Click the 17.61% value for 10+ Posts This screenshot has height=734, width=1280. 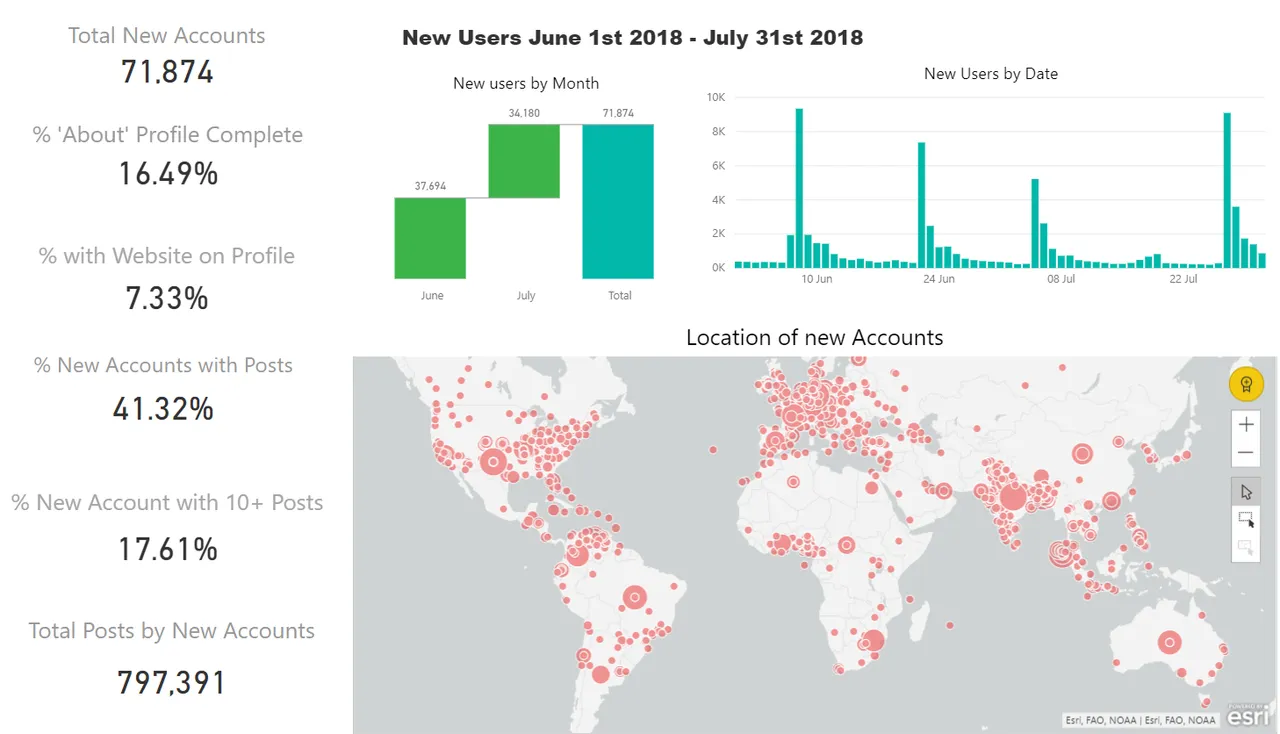168,548
